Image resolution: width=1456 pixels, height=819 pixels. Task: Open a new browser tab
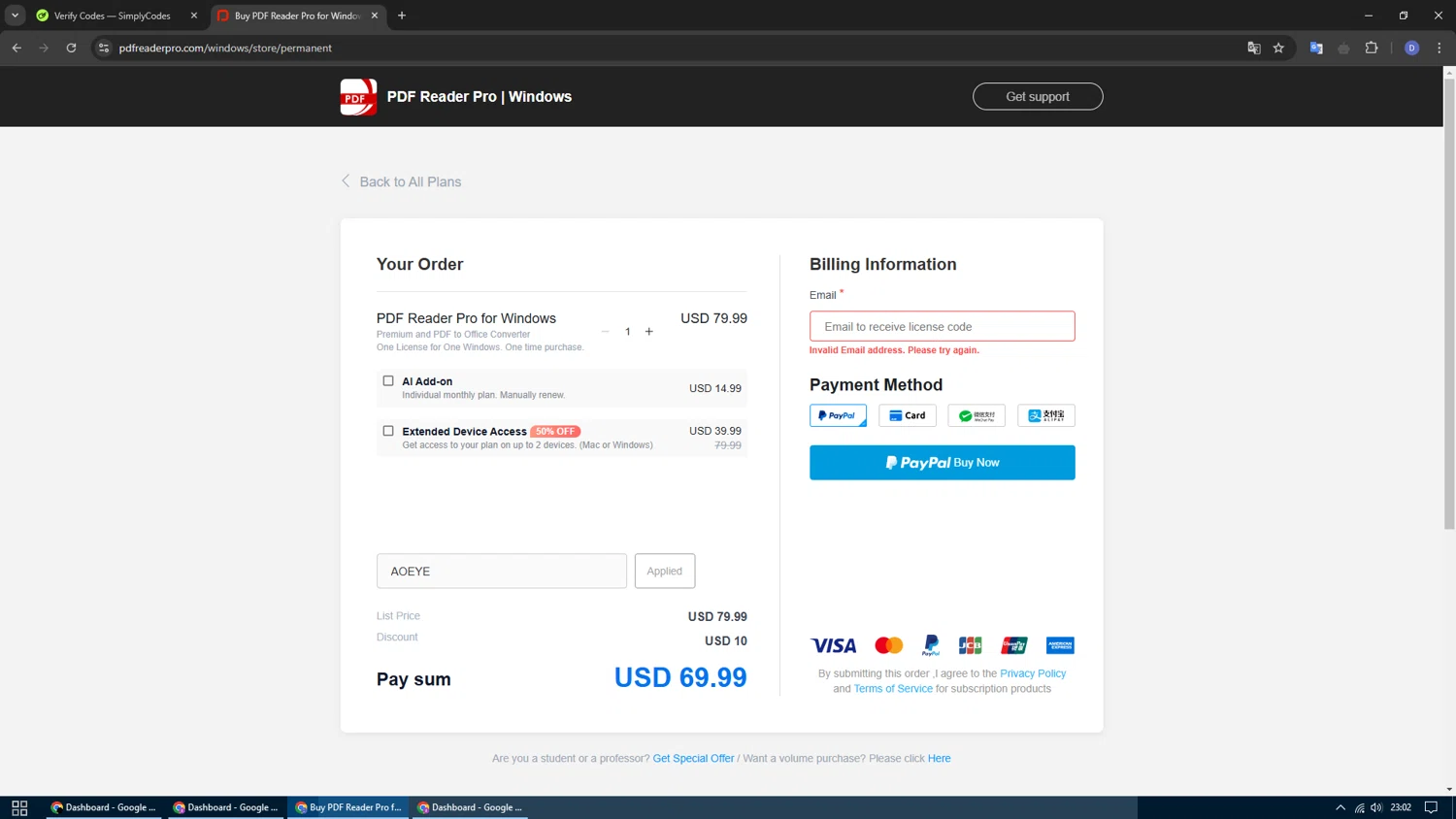(402, 16)
